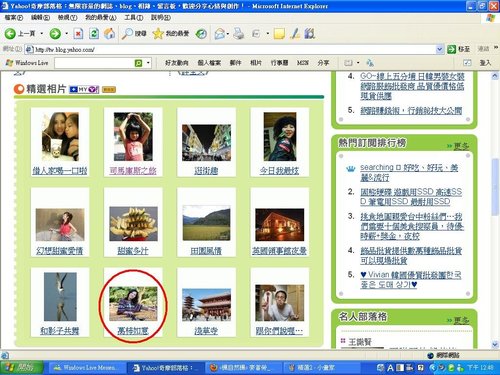Open the 工具 (Tools) menu
This screenshot has height=375, width=500.
point(134,18)
